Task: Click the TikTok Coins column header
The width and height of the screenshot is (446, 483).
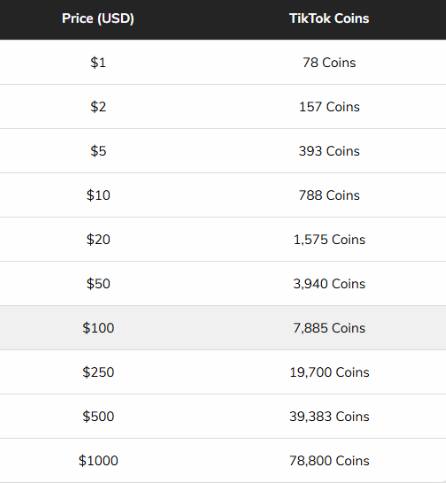Action: pos(329,18)
